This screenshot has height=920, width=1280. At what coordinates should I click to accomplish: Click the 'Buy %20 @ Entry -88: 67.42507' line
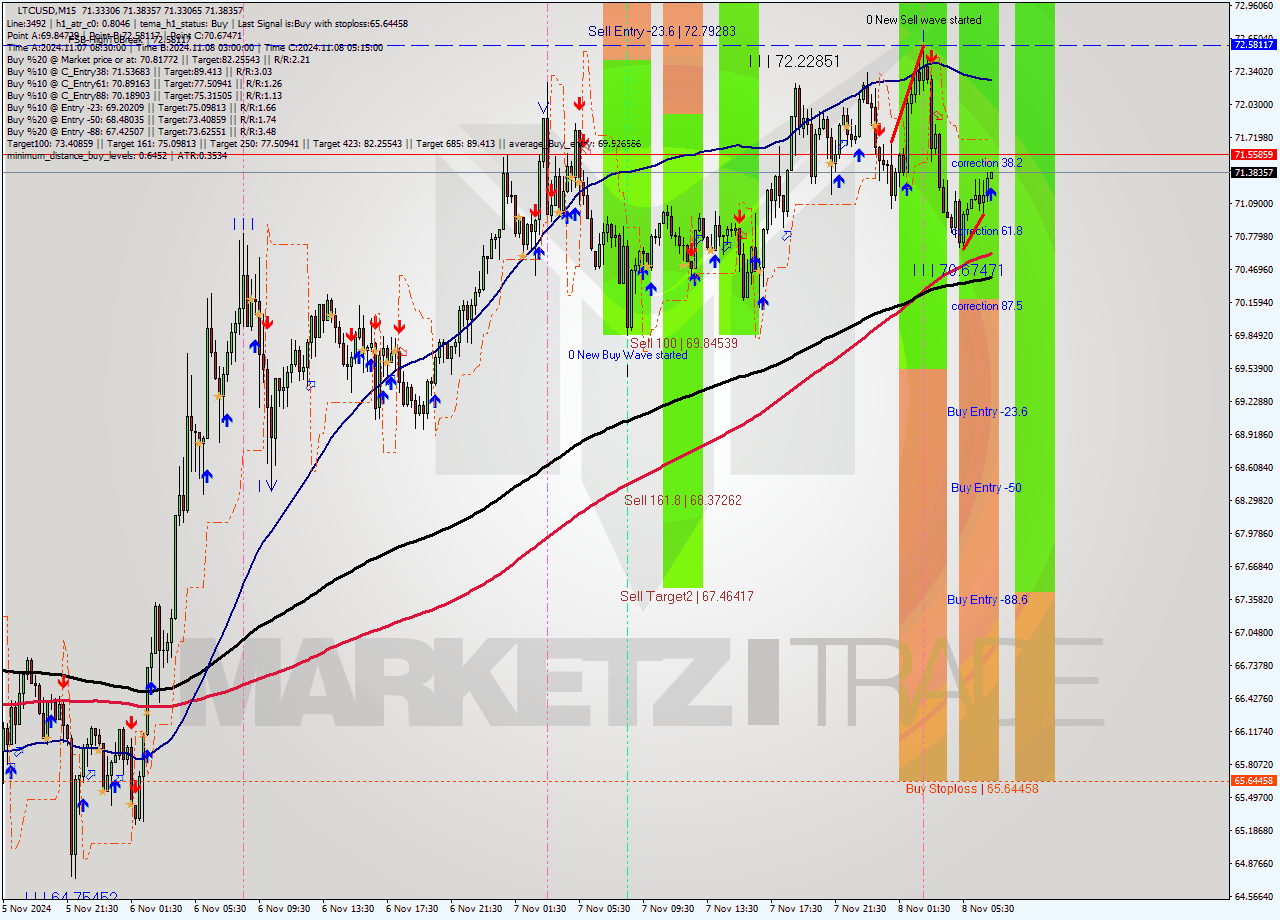coord(141,132)
